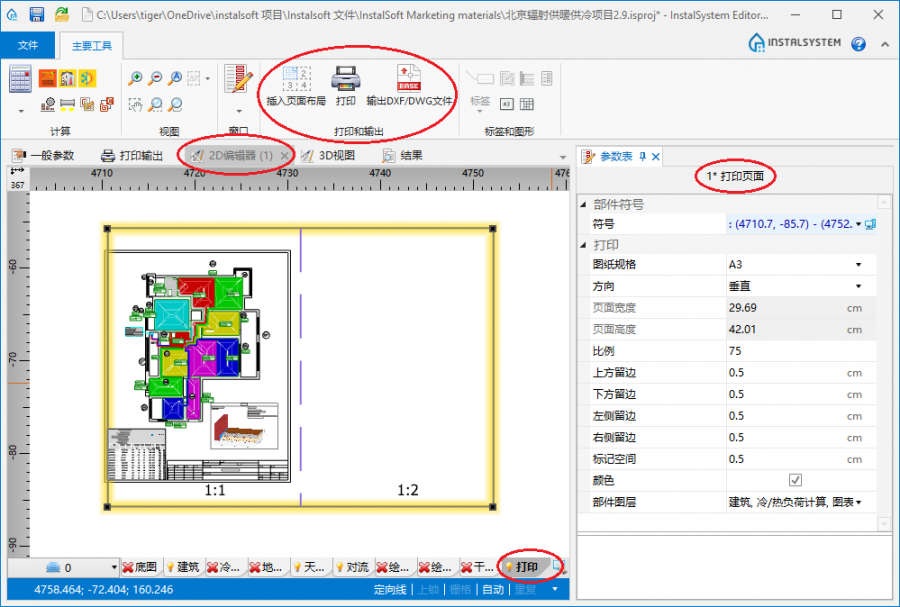Open the 图纸规格 A3 dropdown

[x=858, y=265]
